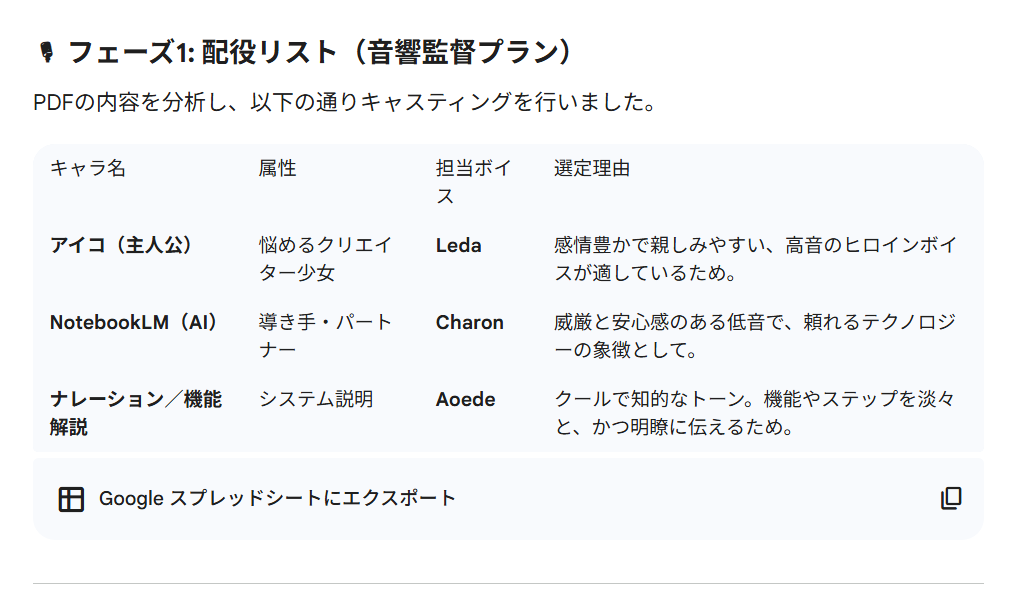Click the 選定理由 column header
Viewport: 1024px width, 590px height.
(x=592, y=168)
